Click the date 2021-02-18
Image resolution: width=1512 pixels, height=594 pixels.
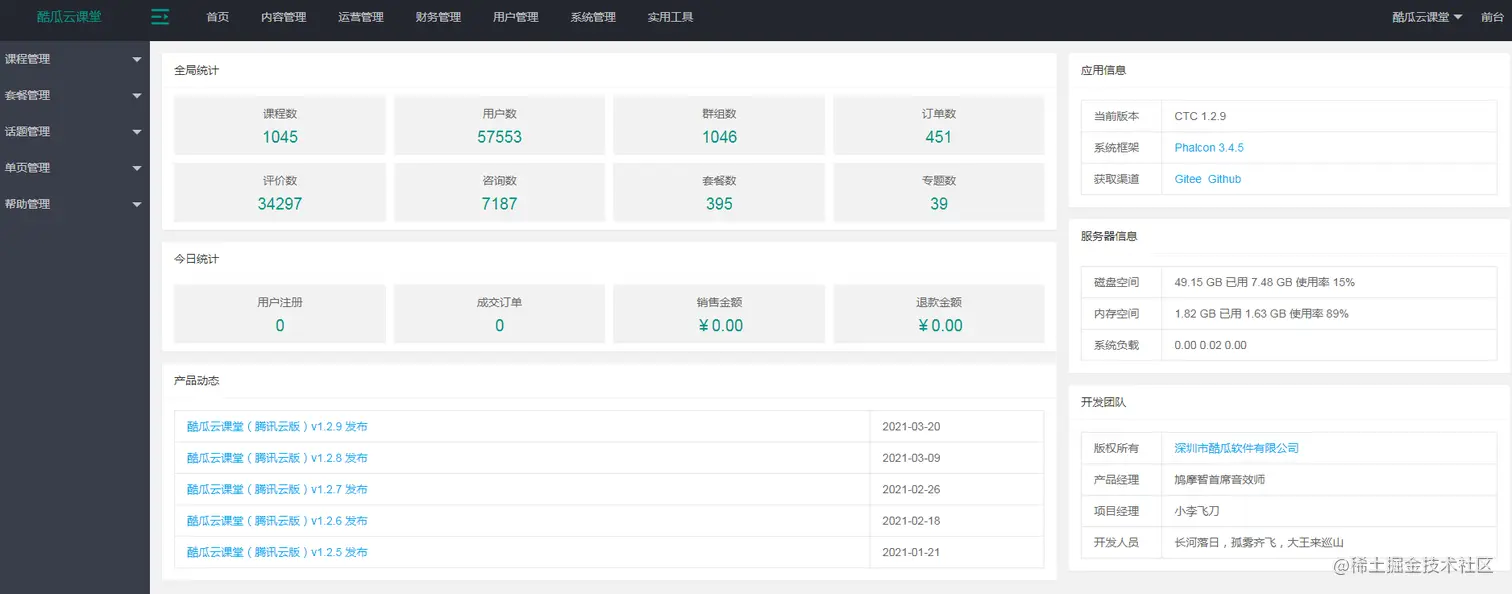click(911, 521)
